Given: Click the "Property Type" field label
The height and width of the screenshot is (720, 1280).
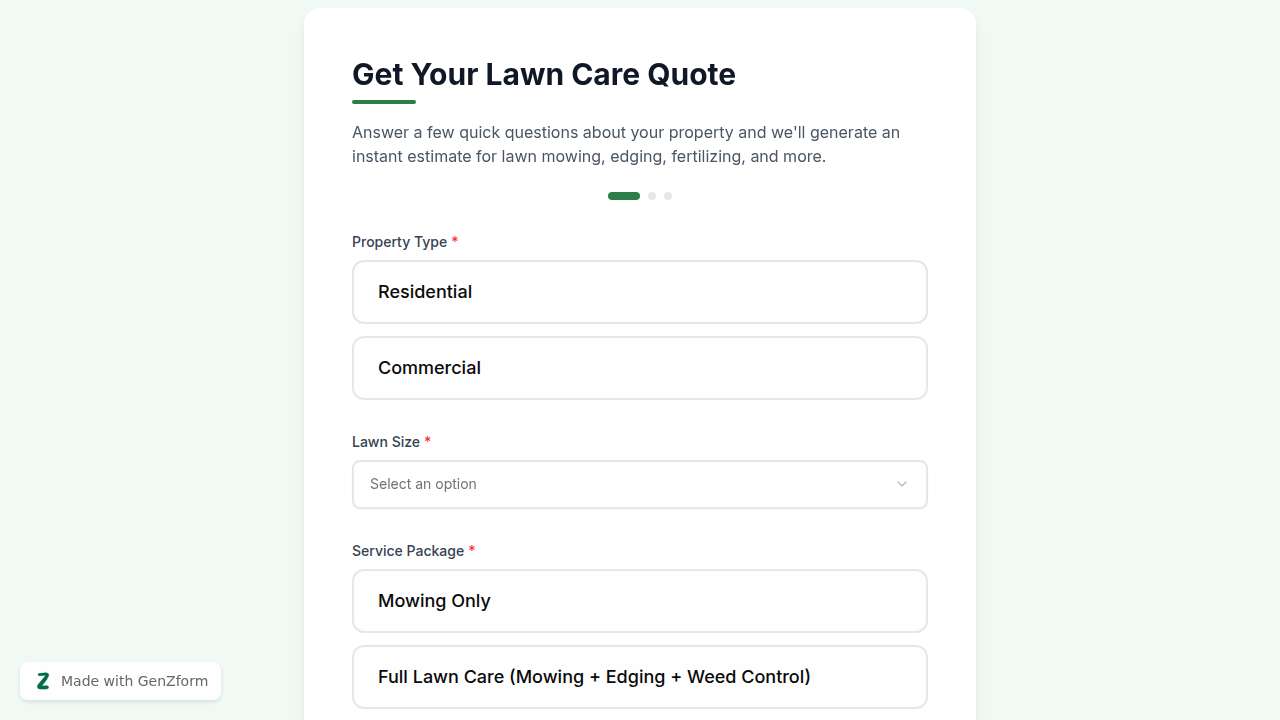Looking at the screenshot, I should pyautogui.click(x=399, y=242).
